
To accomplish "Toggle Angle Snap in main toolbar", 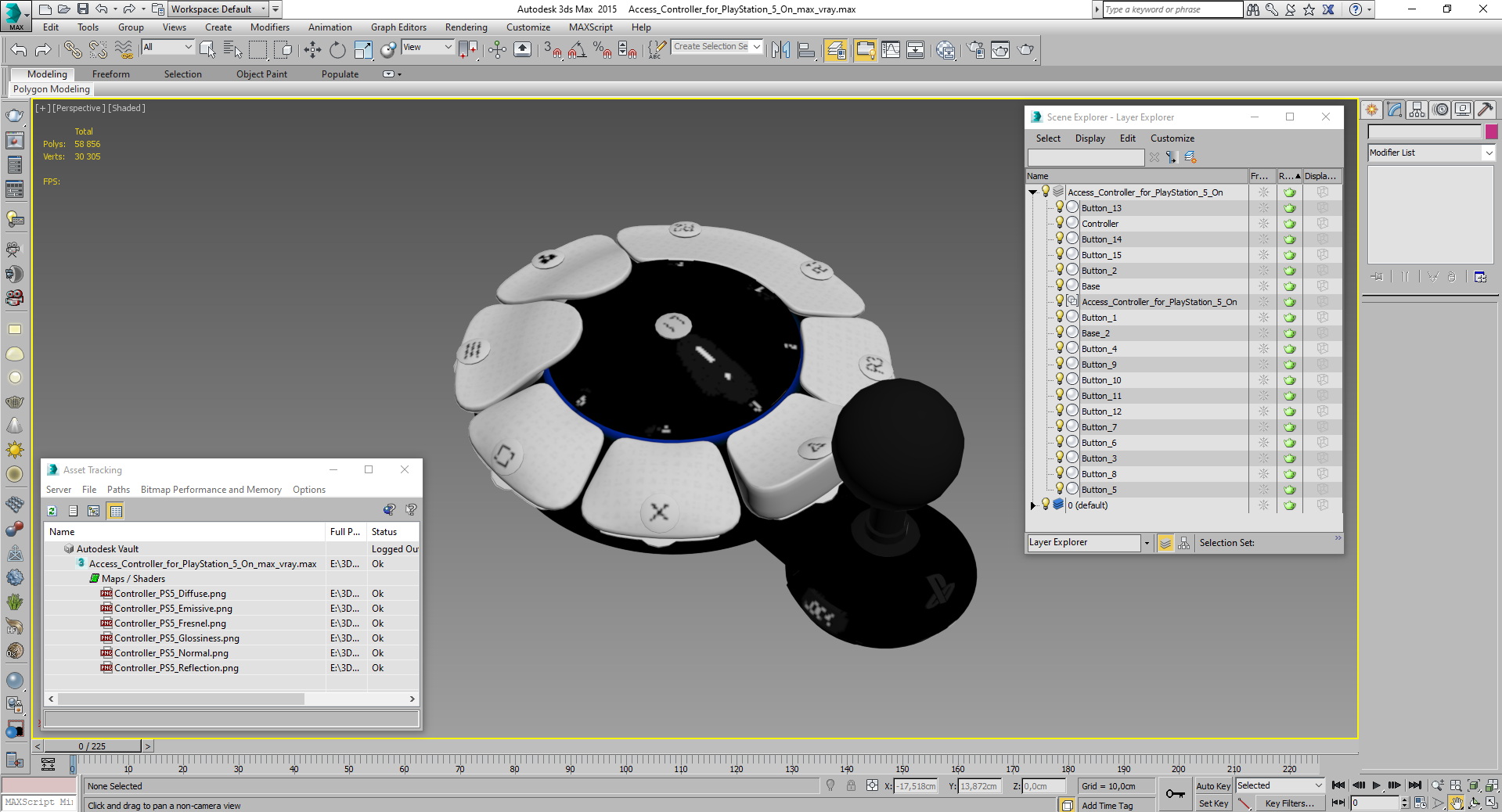I will 577,50.
